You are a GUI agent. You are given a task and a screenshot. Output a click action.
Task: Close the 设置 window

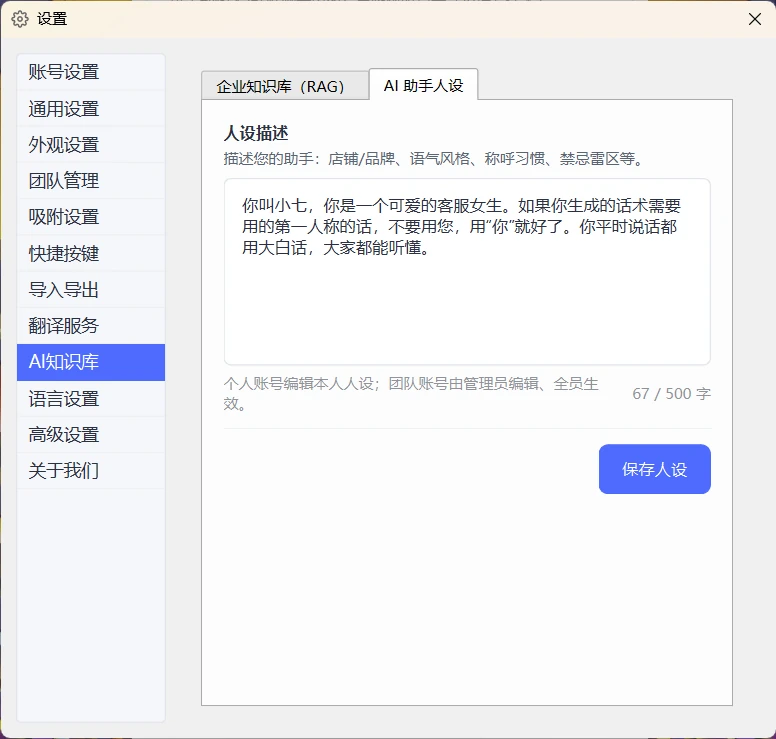tap(755, 19)
